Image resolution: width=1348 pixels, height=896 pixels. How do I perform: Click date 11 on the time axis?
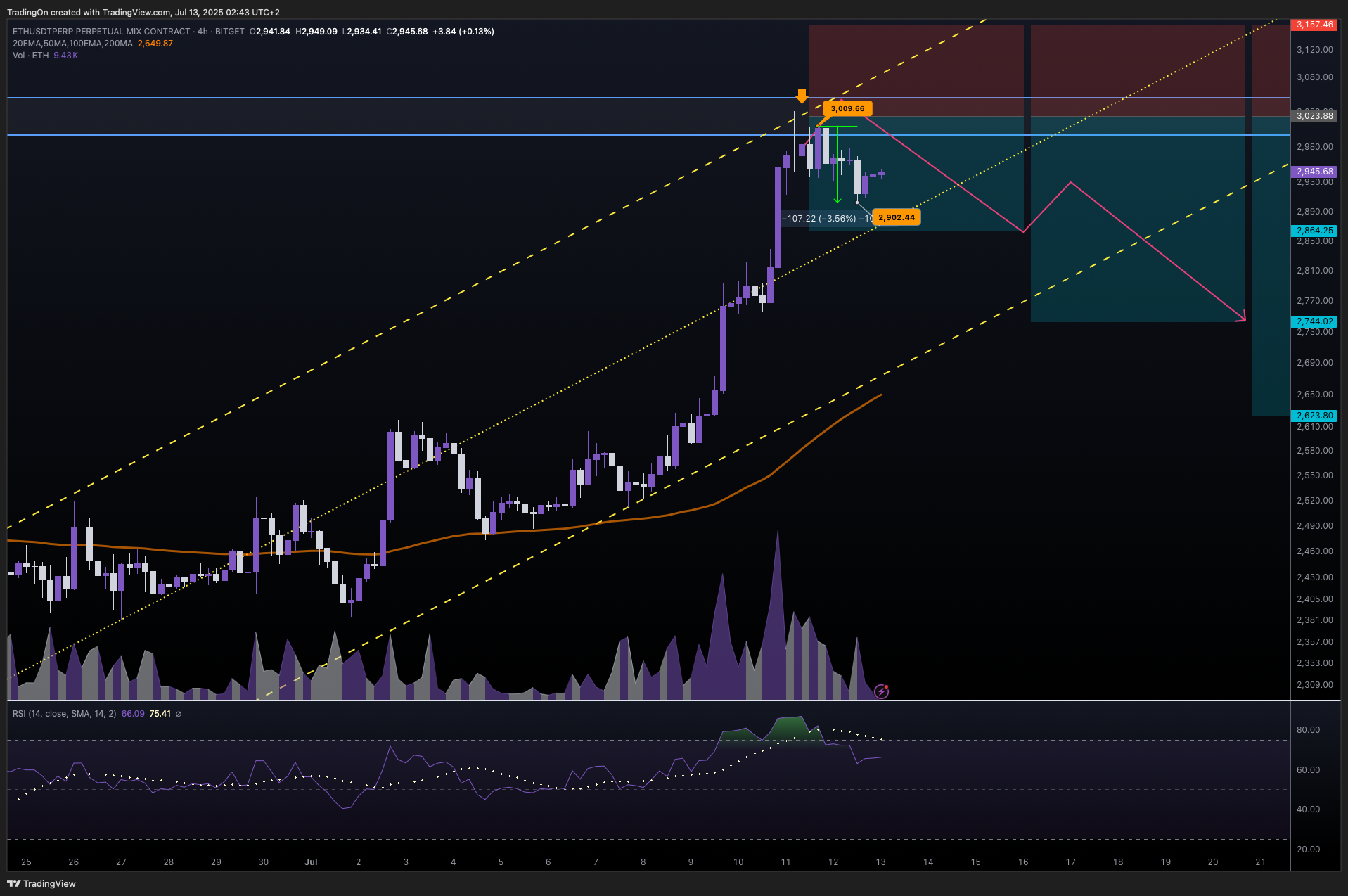pos(785,862)
